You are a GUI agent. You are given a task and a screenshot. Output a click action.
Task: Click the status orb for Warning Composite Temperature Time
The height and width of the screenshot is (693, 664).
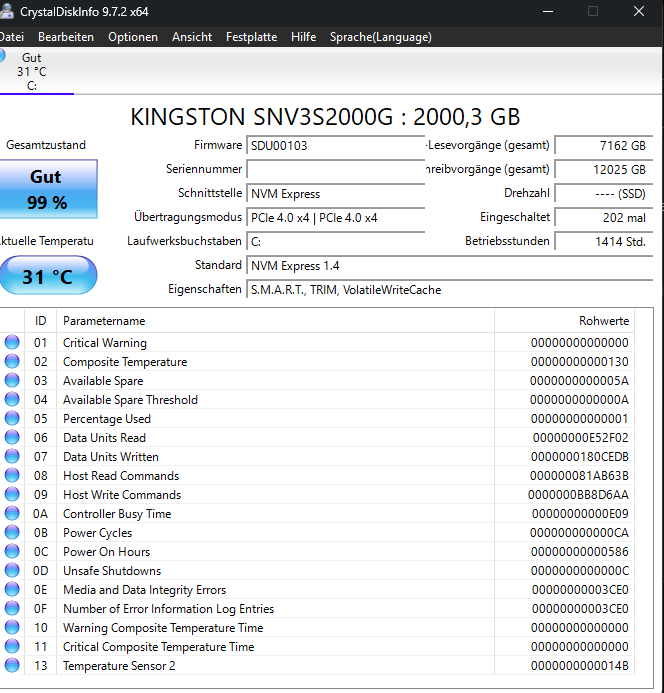(12, 627)
